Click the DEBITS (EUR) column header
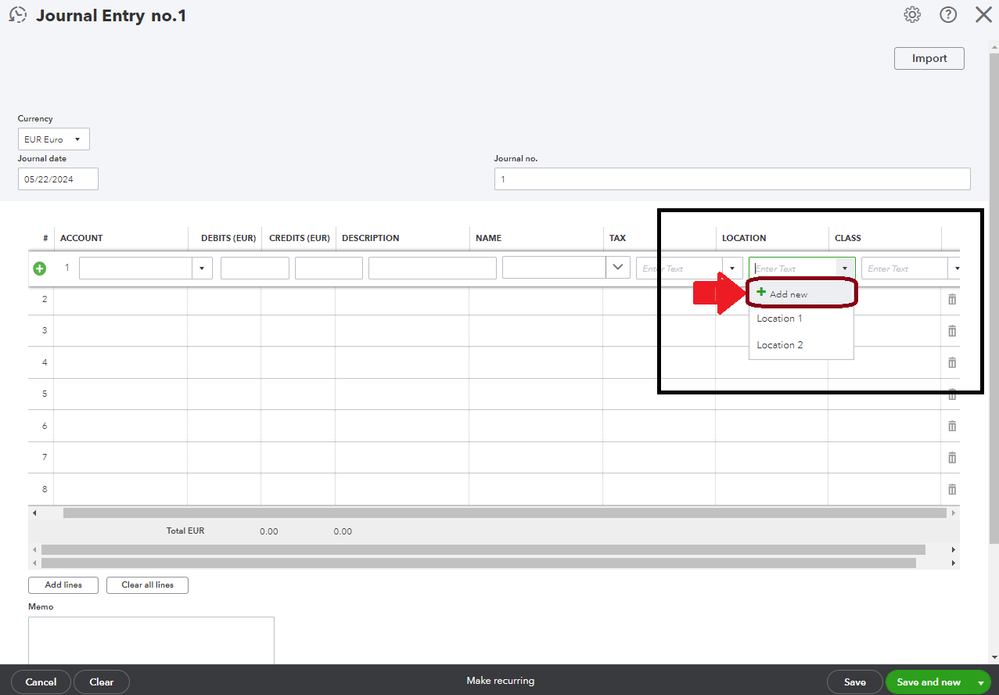This screenshot has height=695, width=999. (x=228, y=238)
